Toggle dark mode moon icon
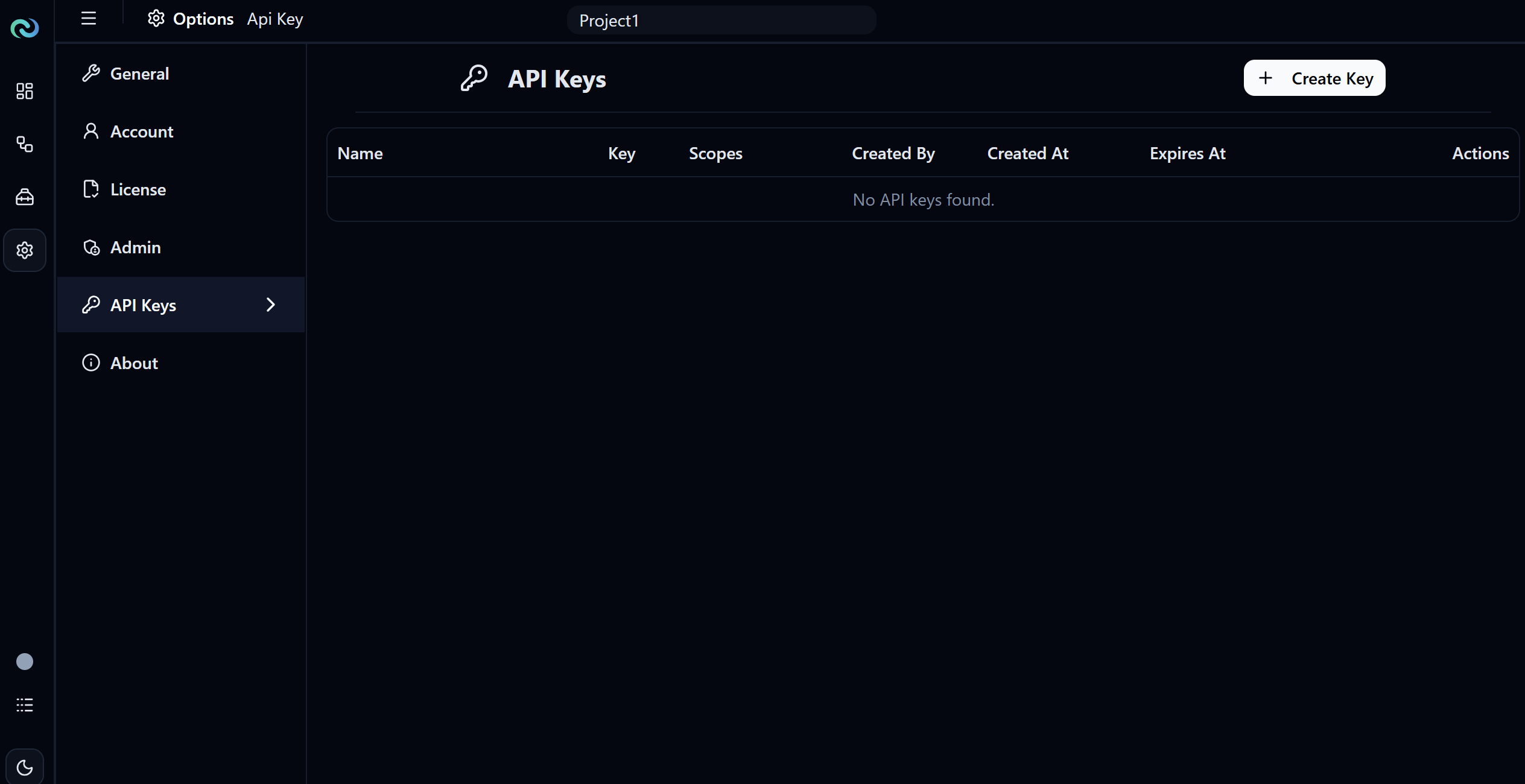The height and width of the screenshot is (784, 1525). (25, 768)
